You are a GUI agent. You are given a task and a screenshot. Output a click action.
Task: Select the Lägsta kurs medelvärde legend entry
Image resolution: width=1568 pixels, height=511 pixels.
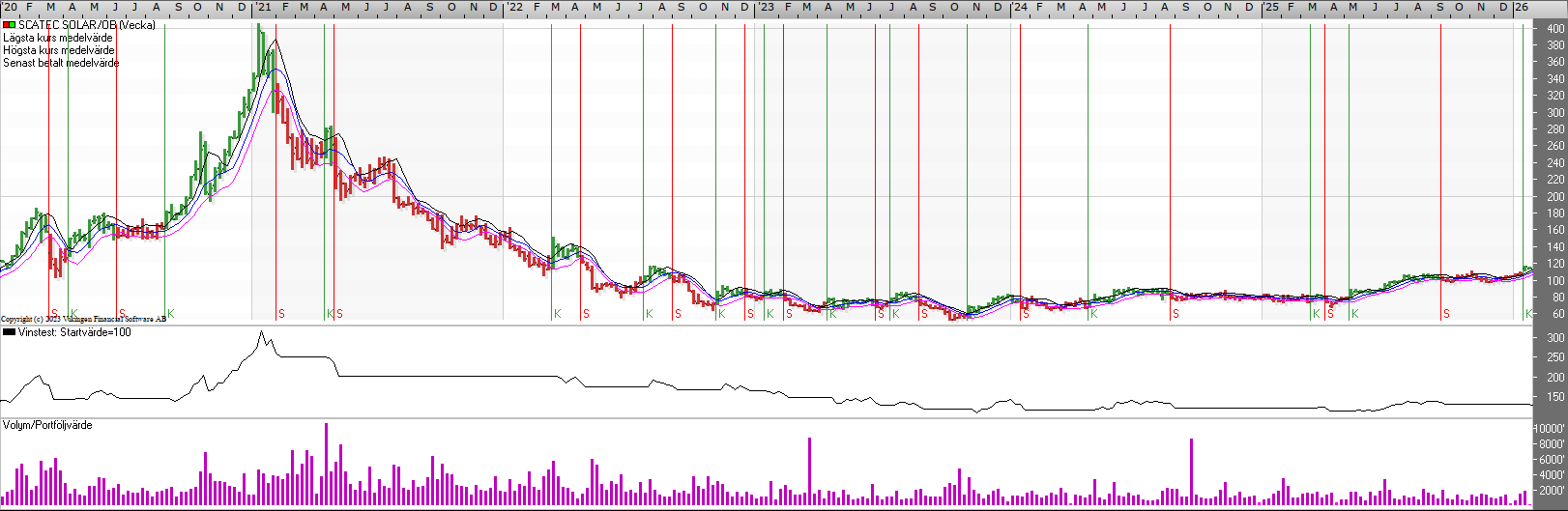click(x=58, y=38)
